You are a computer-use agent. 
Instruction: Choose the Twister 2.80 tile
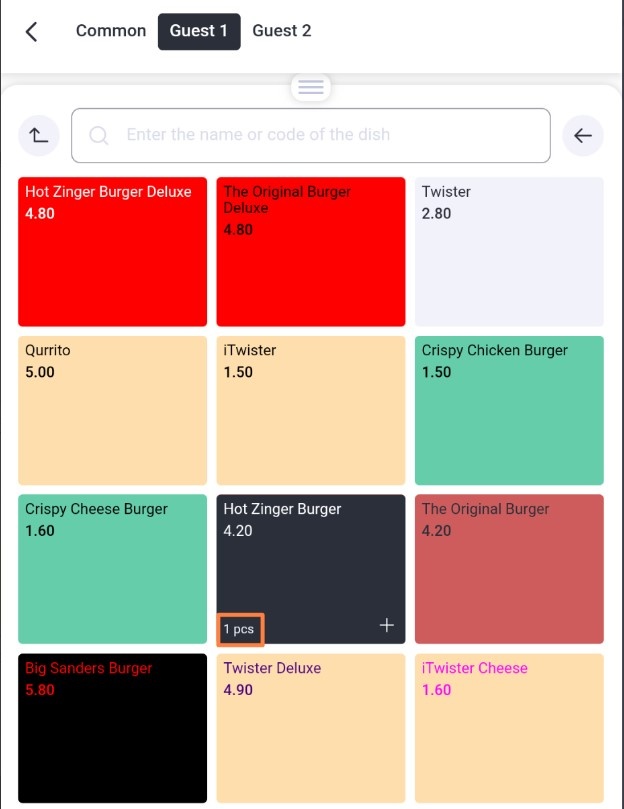(x=509, y=252)
